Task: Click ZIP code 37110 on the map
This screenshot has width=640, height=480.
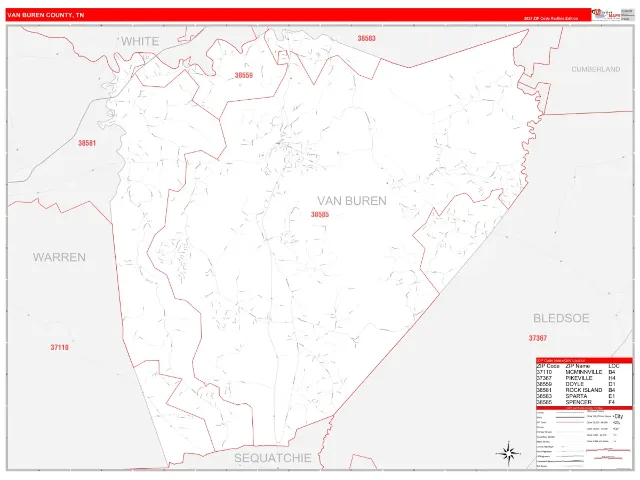Action: (60, 347)
